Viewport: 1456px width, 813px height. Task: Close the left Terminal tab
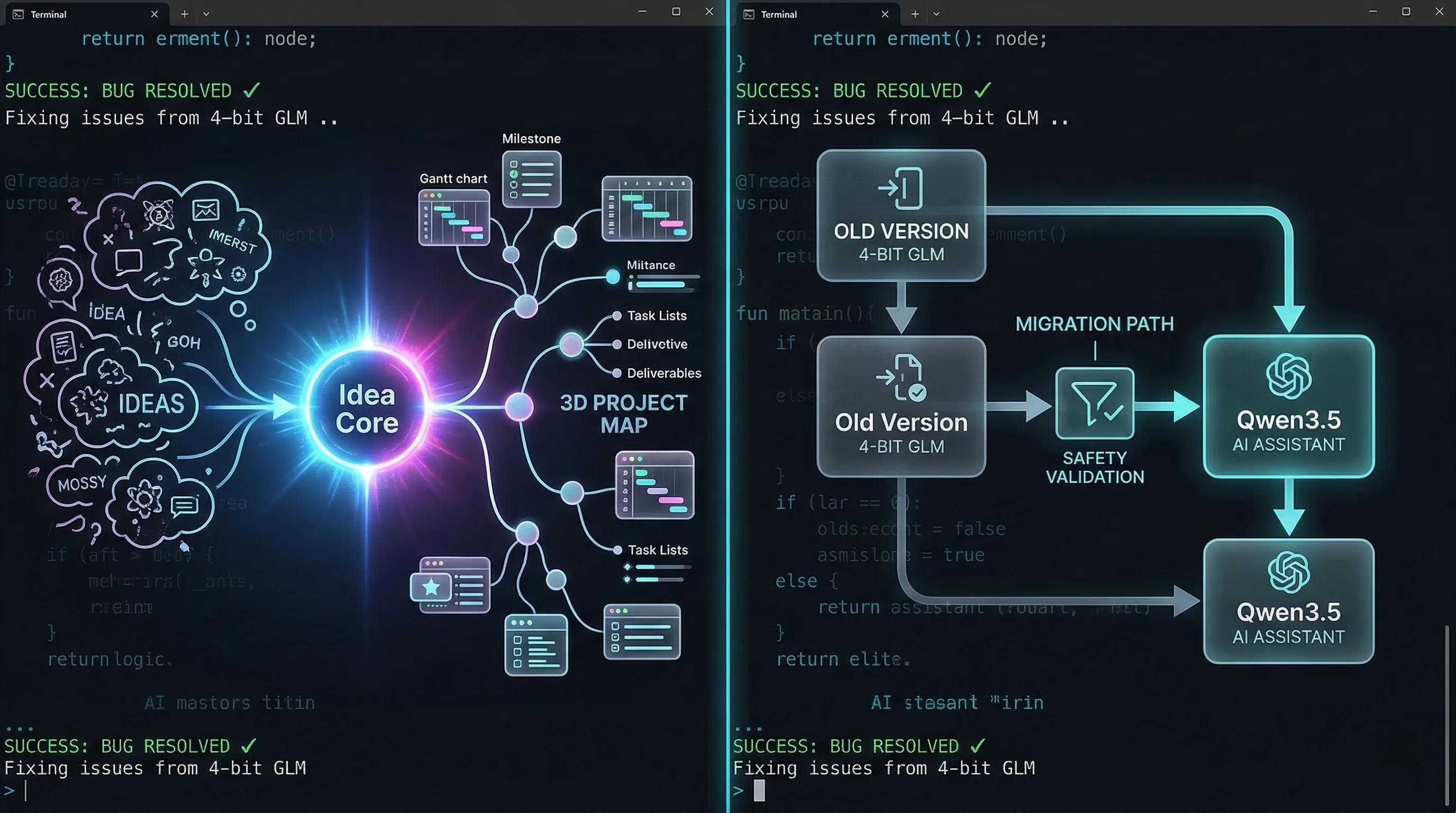154,14
